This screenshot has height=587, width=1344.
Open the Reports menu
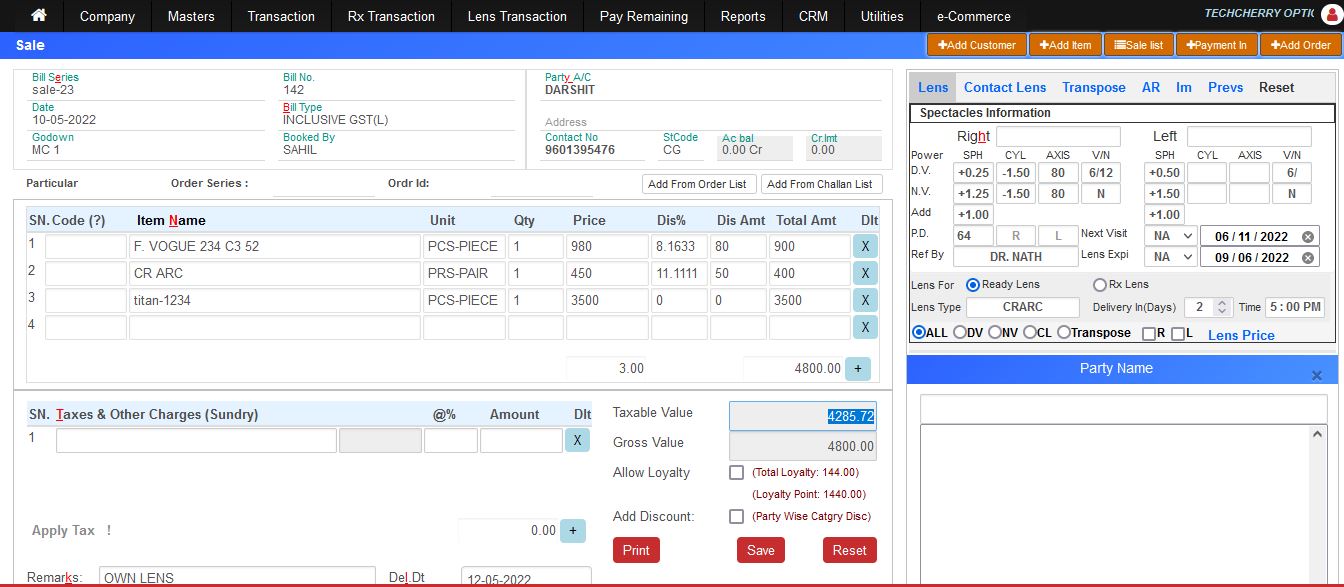742,16
